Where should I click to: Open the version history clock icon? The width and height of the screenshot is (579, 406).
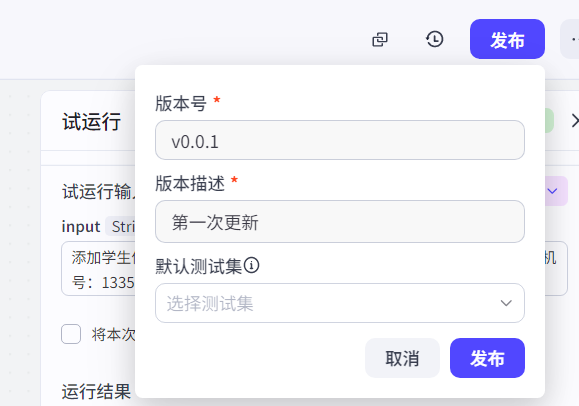click(435, 39)
